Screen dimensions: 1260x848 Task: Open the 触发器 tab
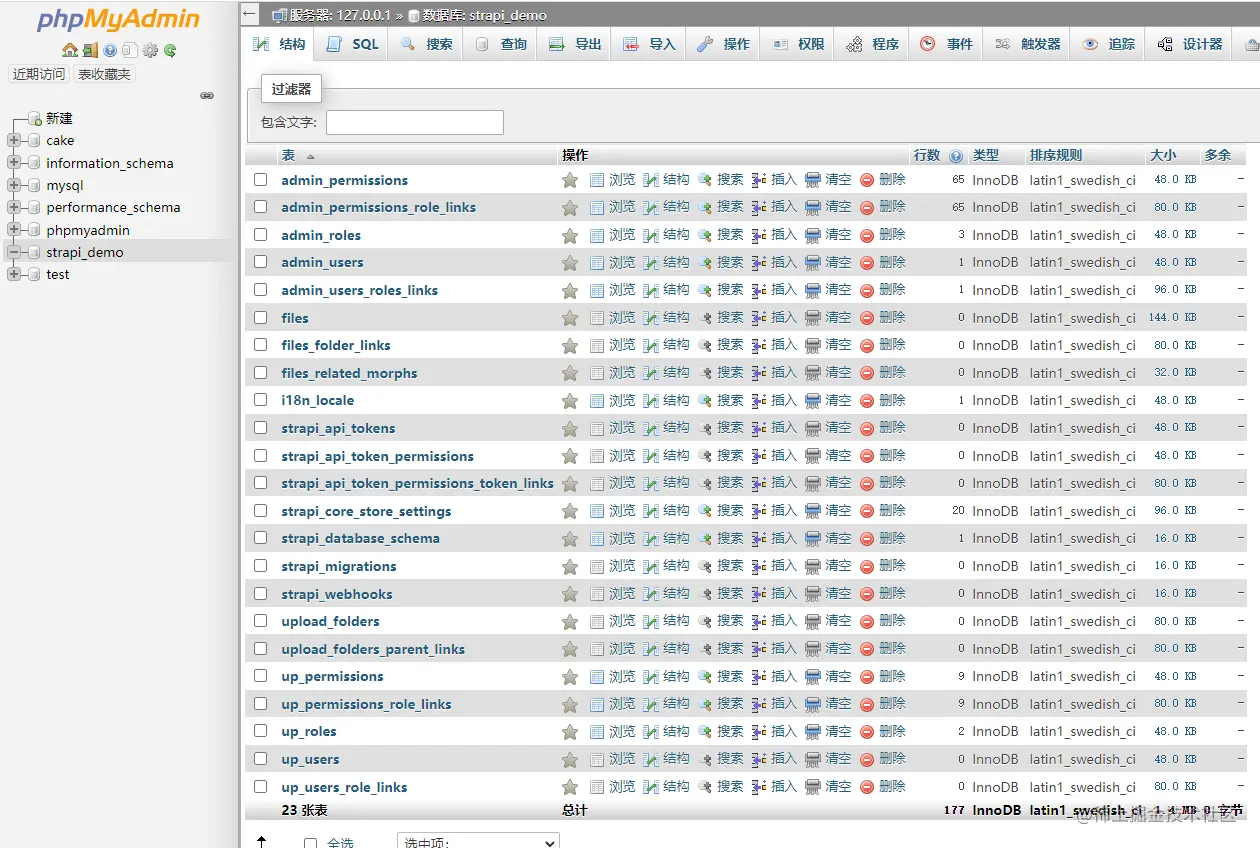tap(1027, 44)
